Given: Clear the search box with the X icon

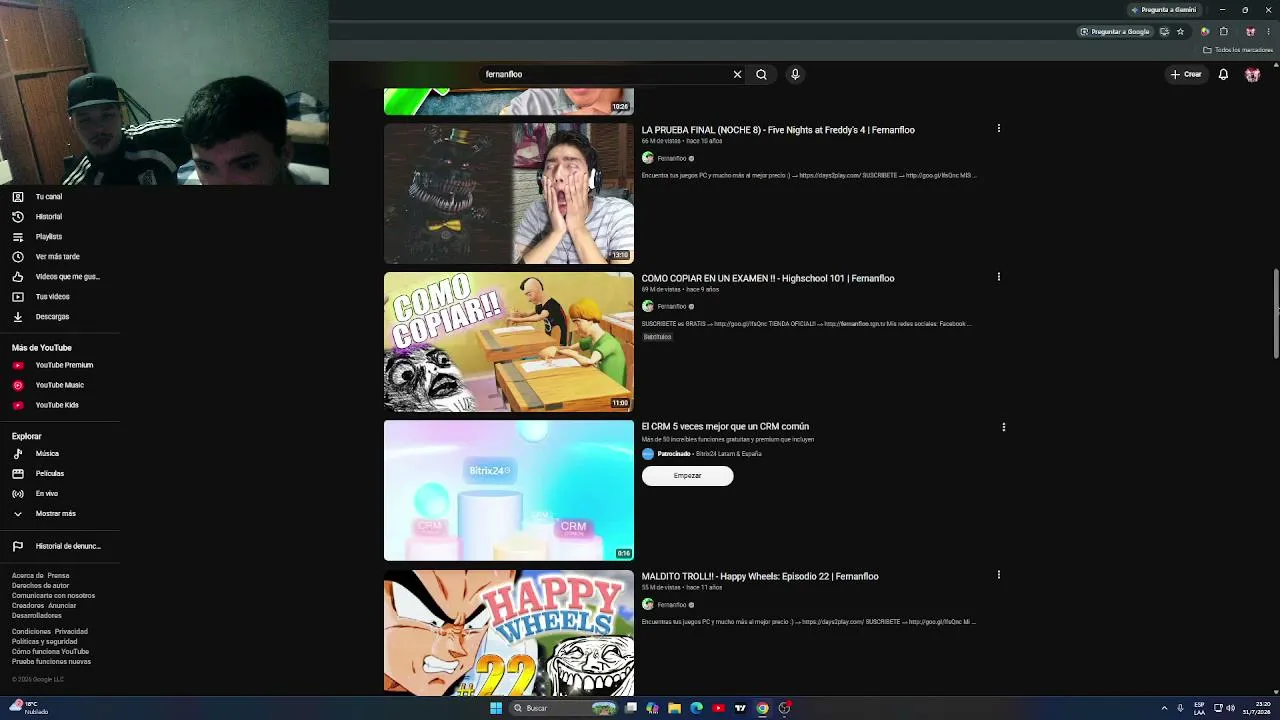Looking at the screenshot, I should coord(737,74).
